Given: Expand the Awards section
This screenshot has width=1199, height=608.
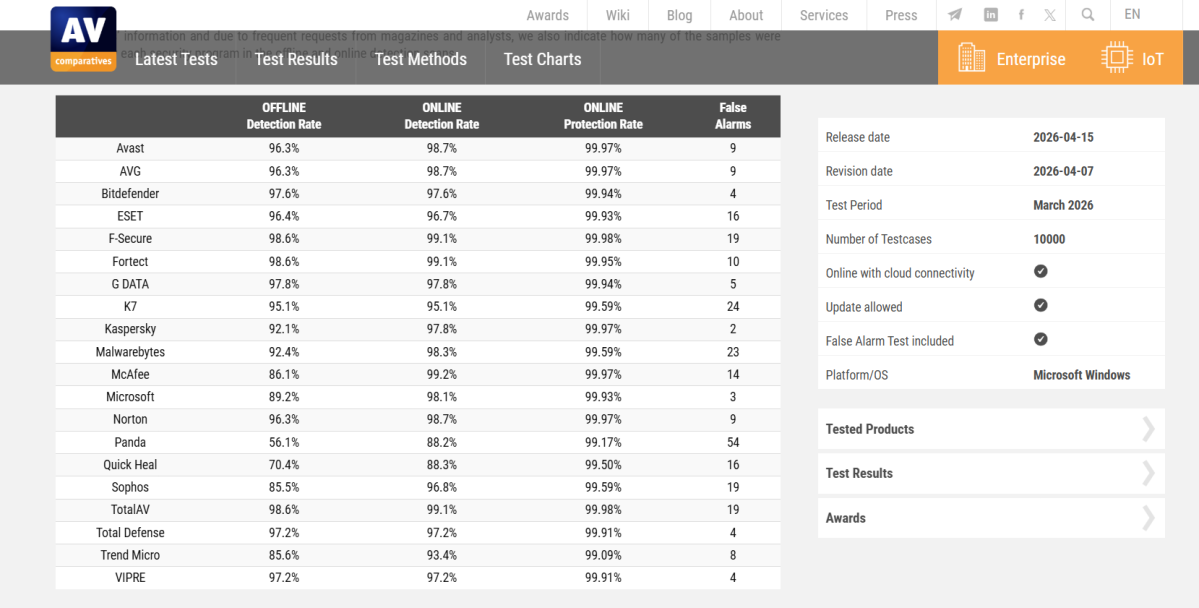Looking at the screenshot, I should point(990,517).
